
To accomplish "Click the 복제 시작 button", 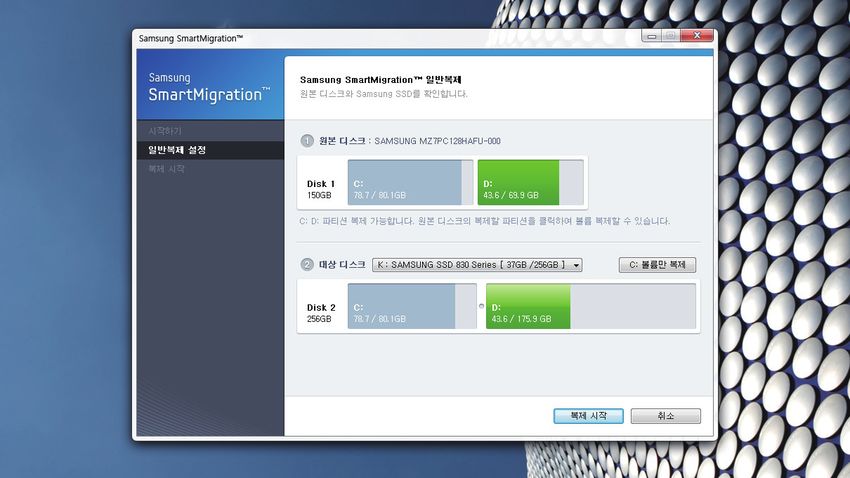I will click(588, 416).
